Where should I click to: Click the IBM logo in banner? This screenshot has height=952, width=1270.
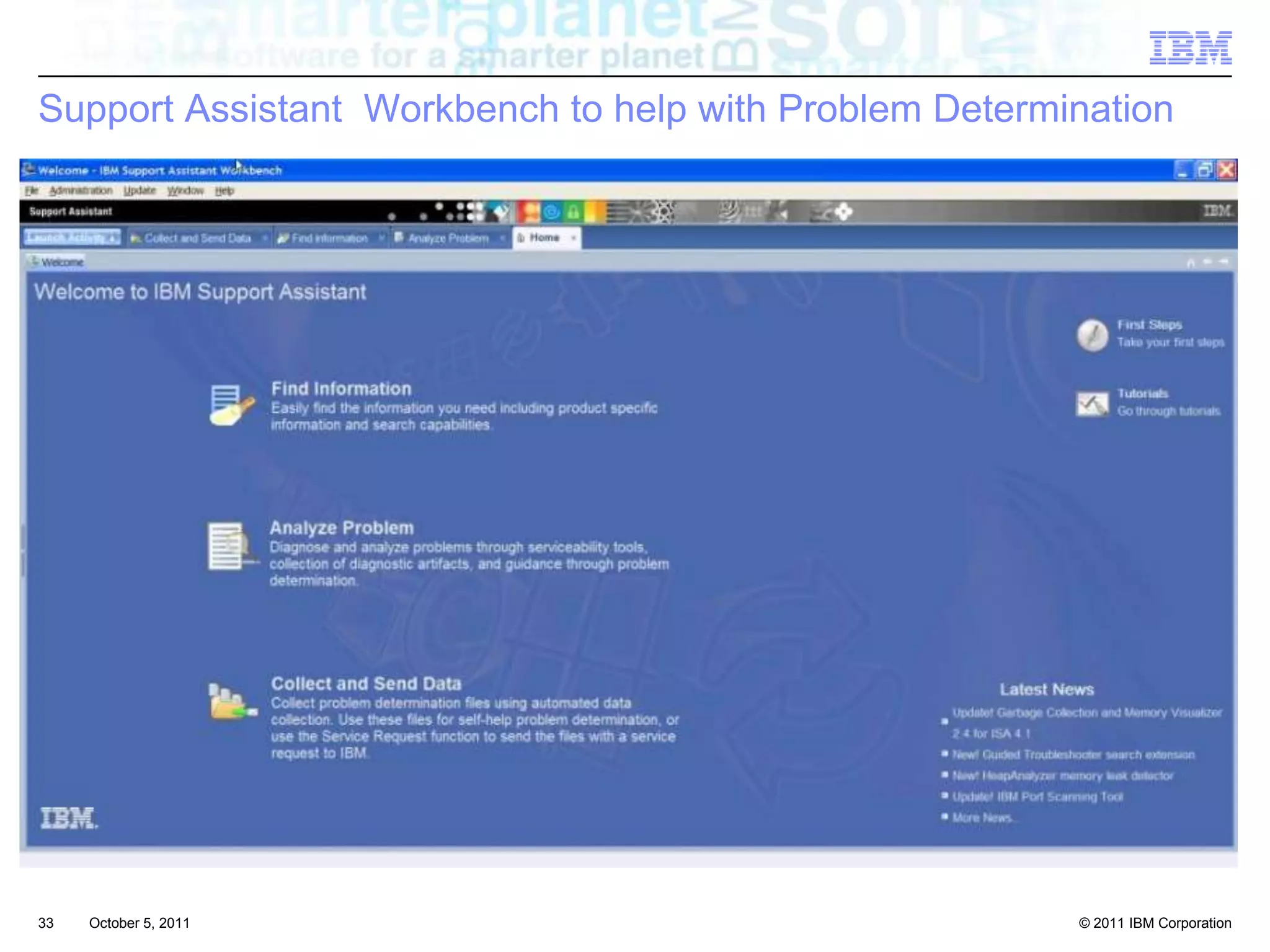[1217, 211]
